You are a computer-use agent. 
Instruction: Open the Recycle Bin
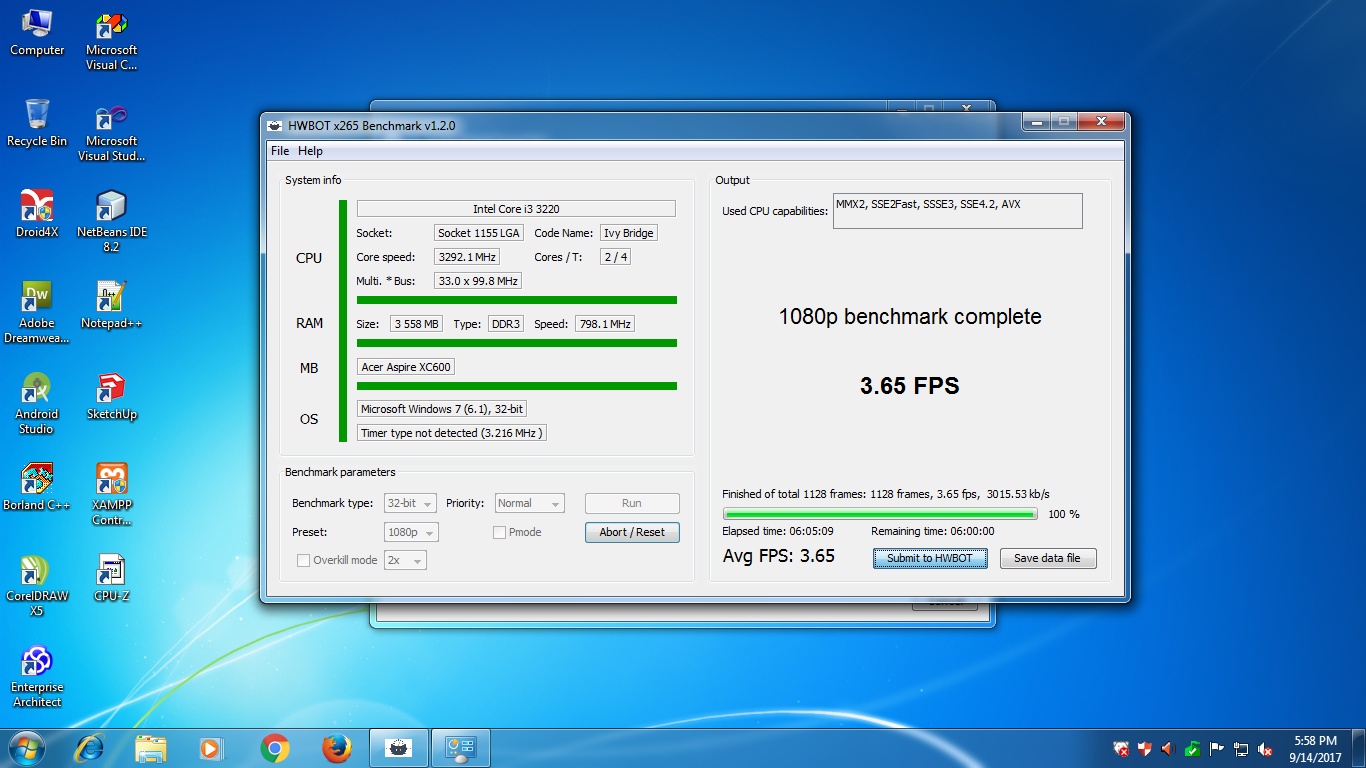[37, 124]
